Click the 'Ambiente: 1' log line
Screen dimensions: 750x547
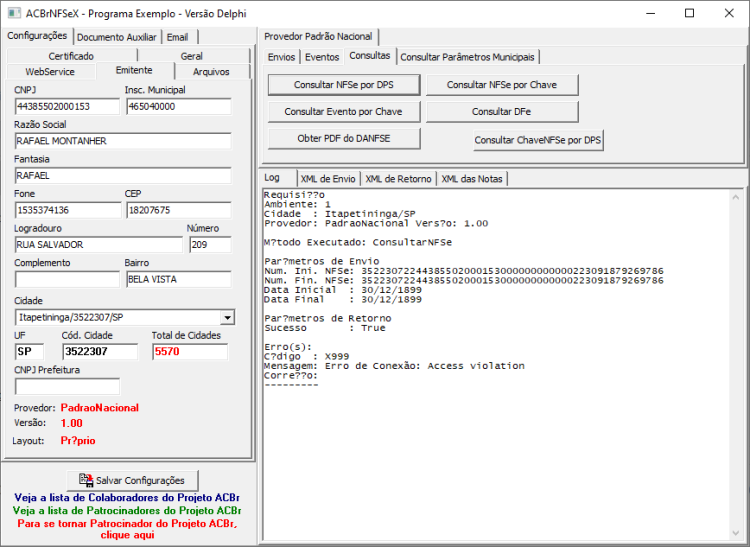(x=297, y=204)
